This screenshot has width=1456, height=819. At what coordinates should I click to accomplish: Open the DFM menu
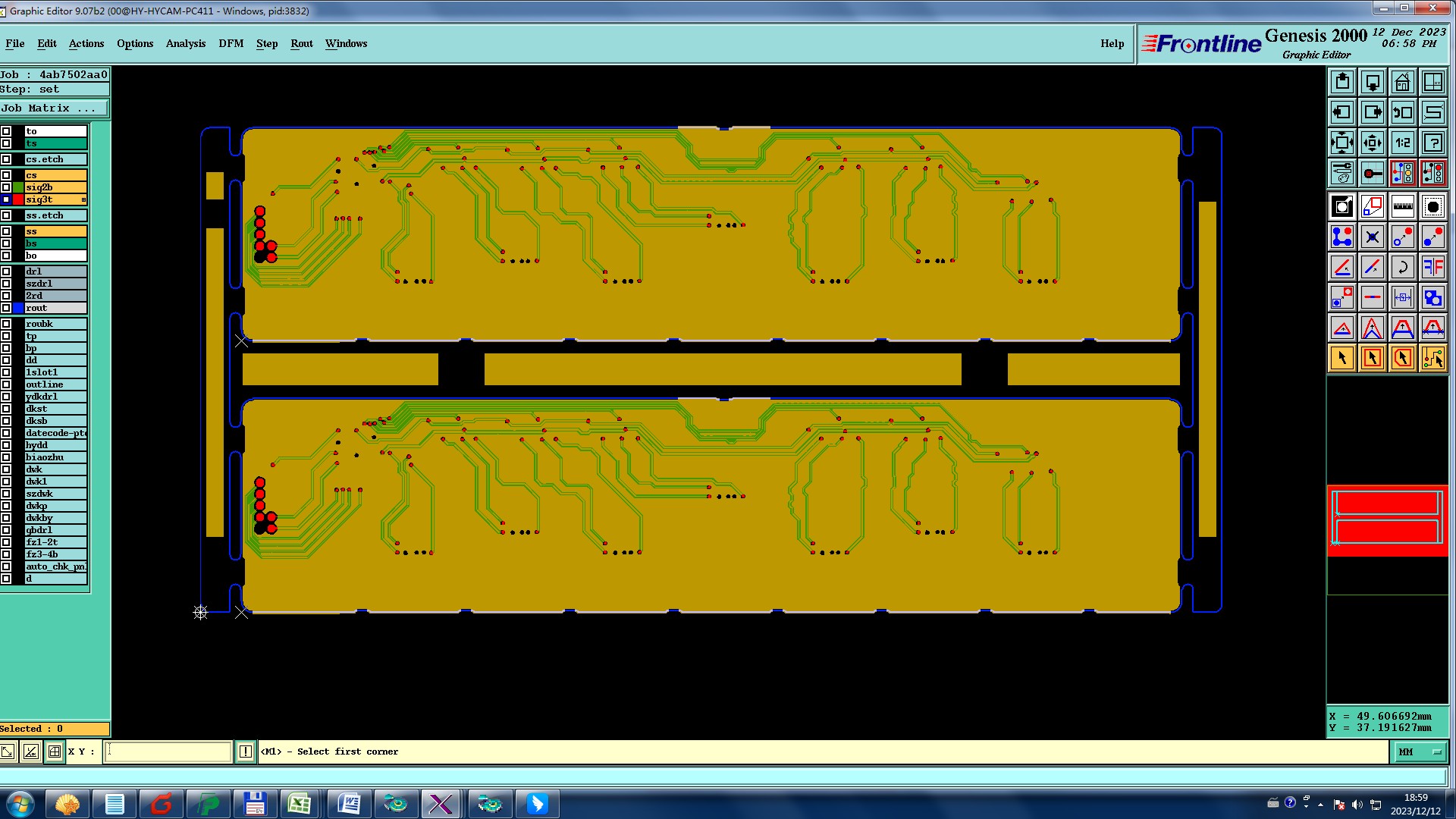[231, 43]
